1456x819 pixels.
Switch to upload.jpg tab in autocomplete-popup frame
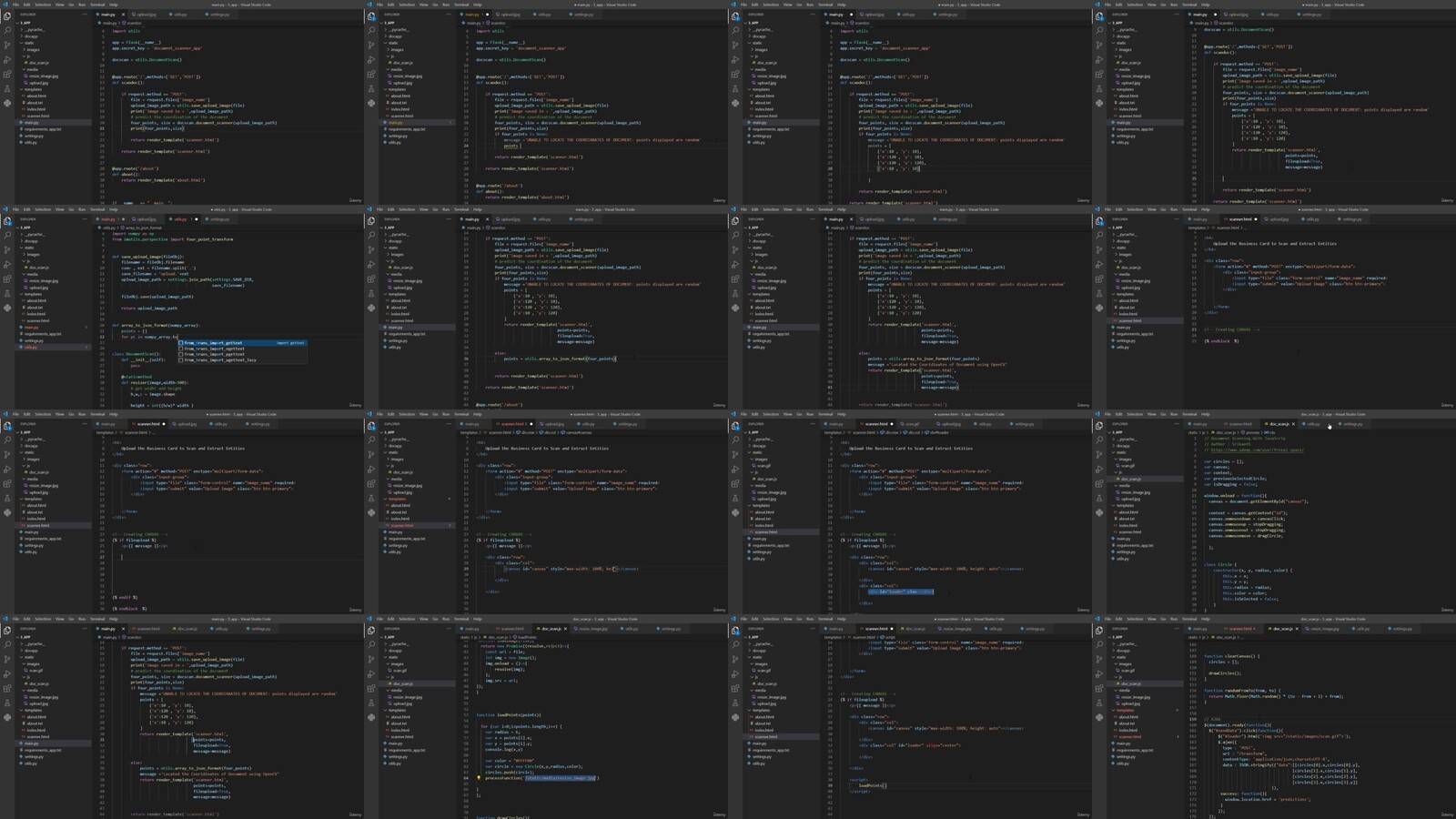point(146,219)
